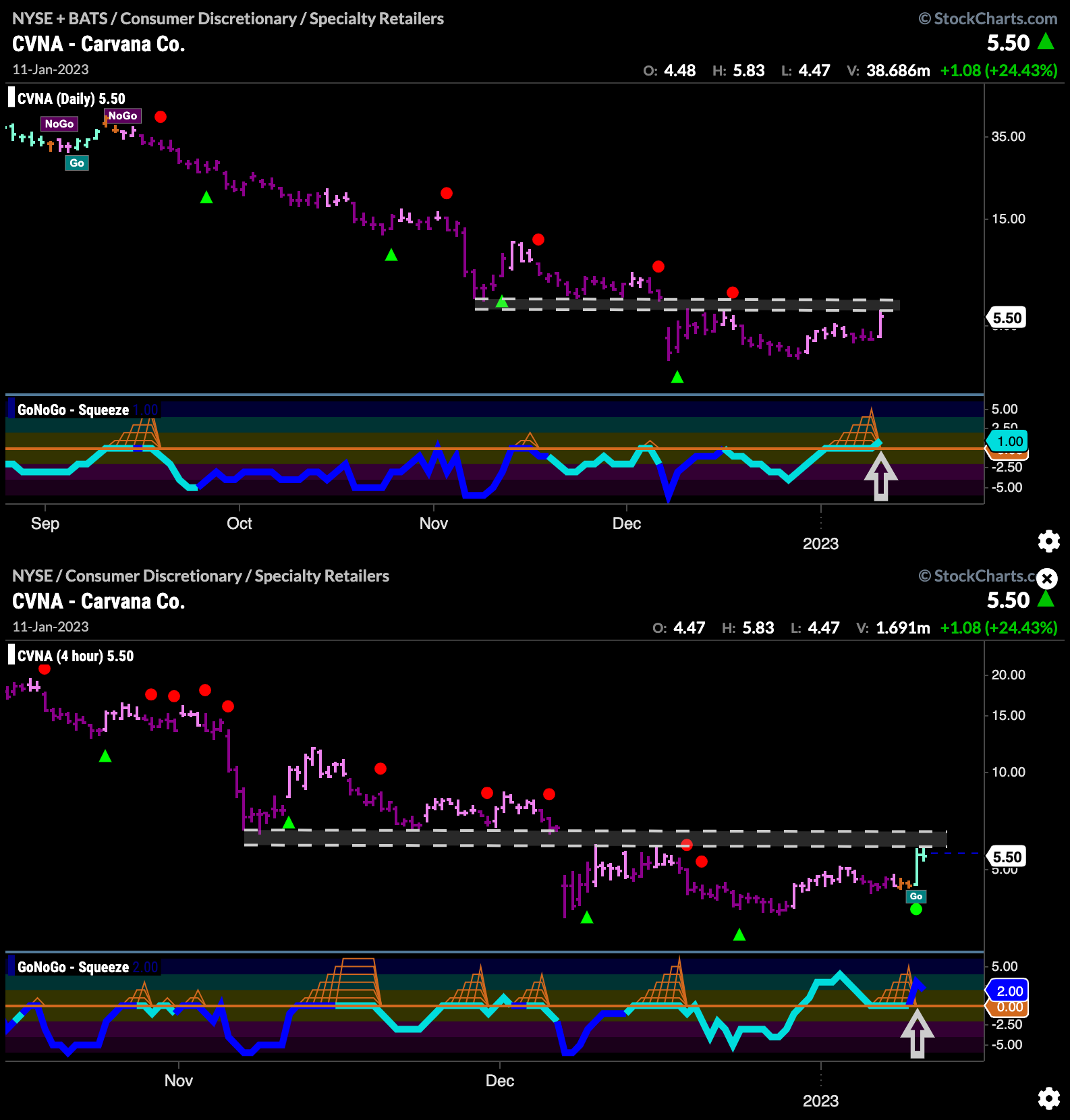Click the volume value 38.686m
Screen dimensions: 1070x1120
point(898,70)
